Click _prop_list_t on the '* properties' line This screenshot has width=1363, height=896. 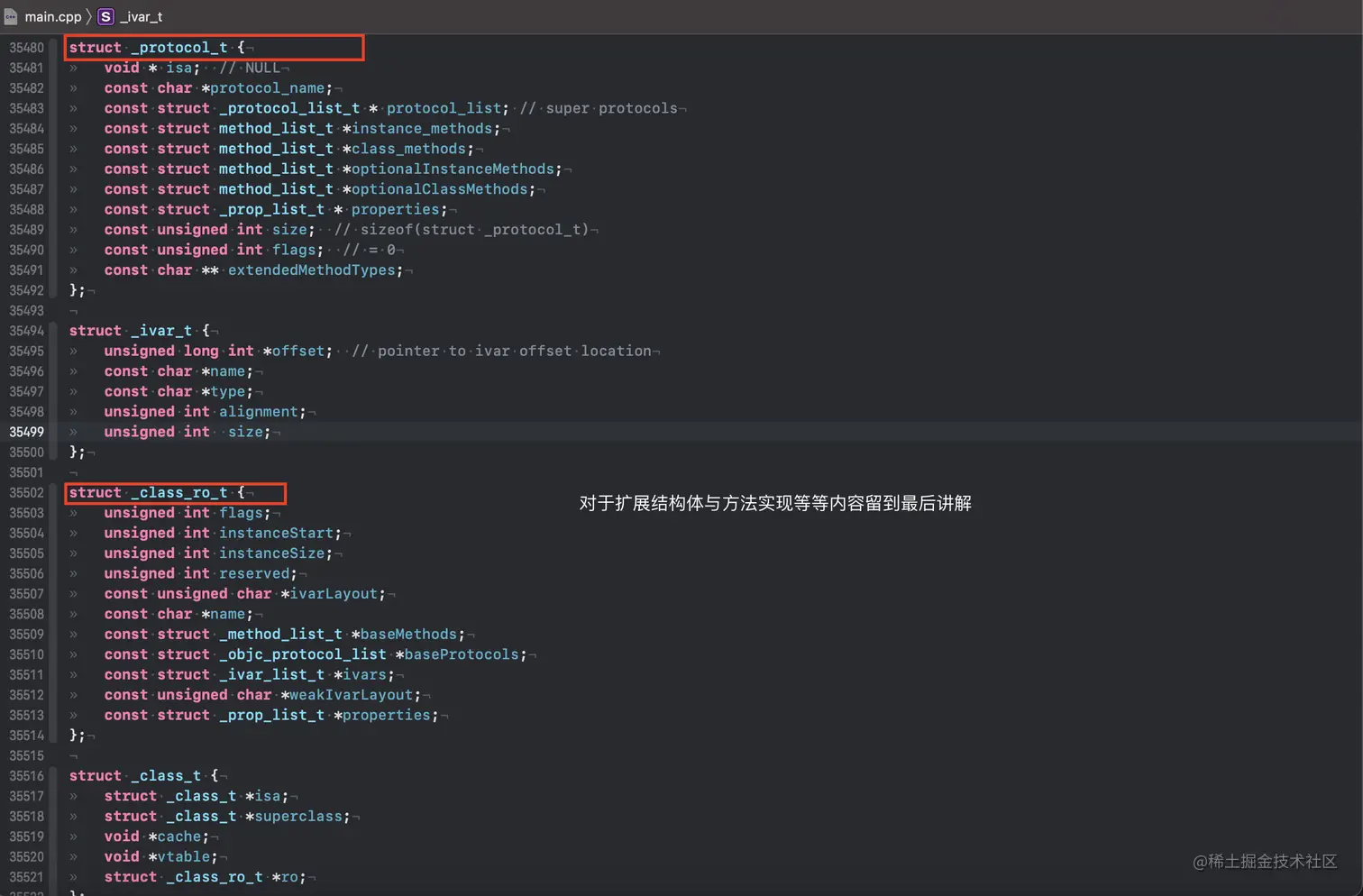[271, 209]
